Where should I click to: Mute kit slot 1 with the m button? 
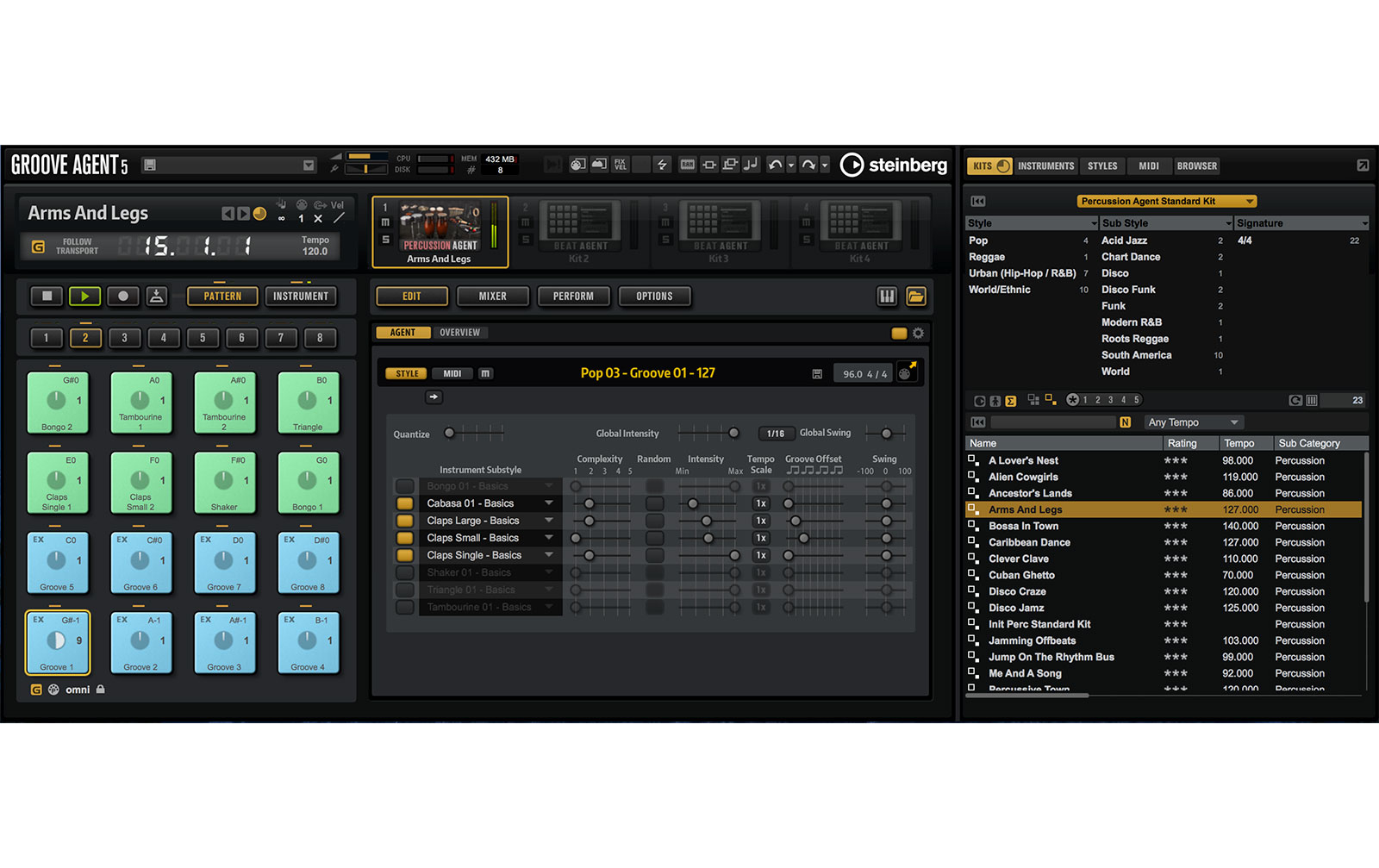coord(385,222)
